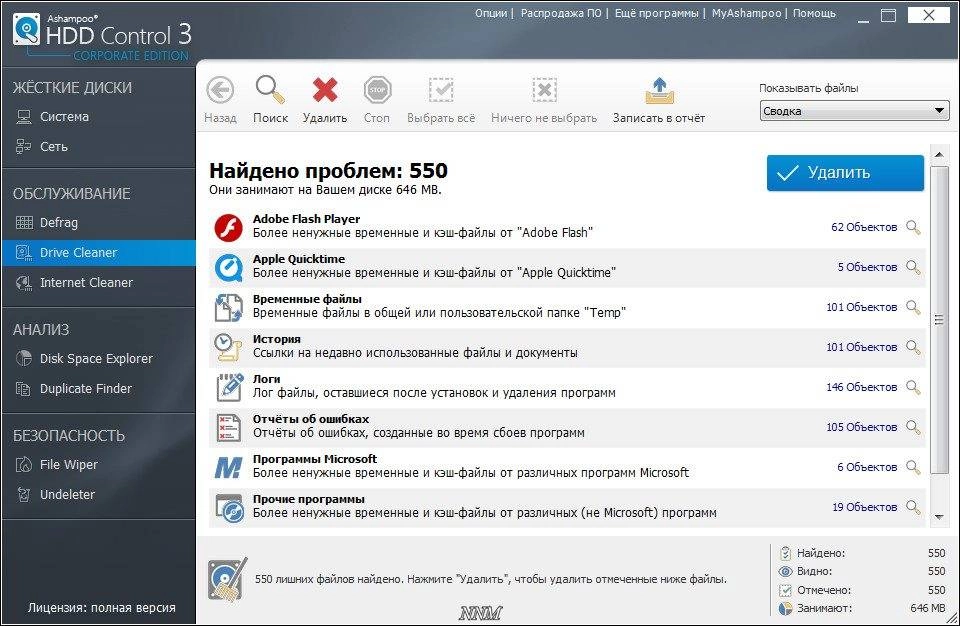Click the Занимают pie chart icon
This screenshot has height=626, width=960.
pyautogui.click(x=786, y=609)
